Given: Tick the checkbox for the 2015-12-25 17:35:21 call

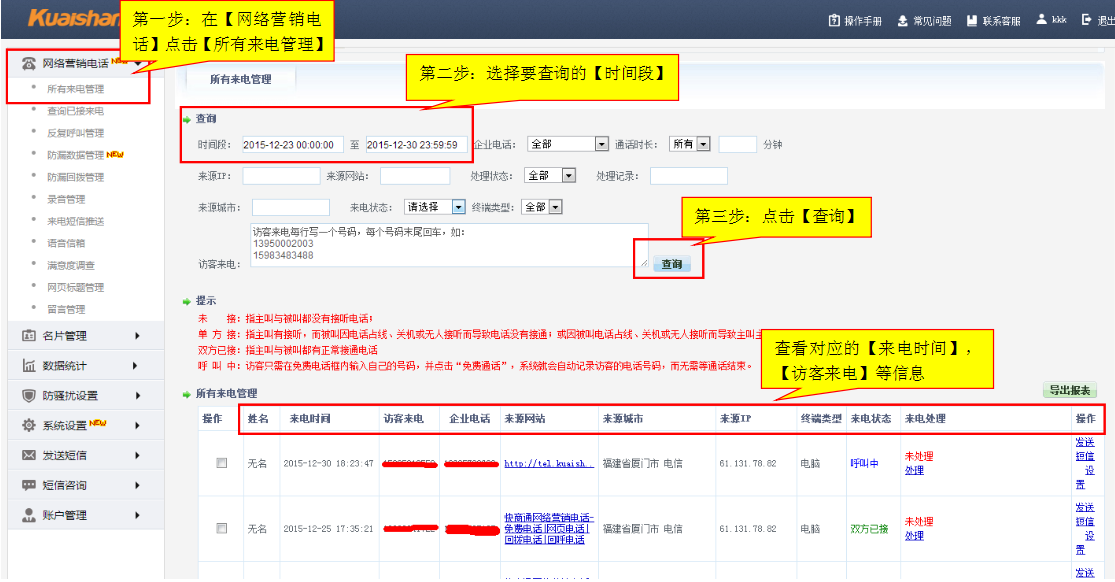Looking at the screenshot, I should pyautogui.click(x=222, y=528).
